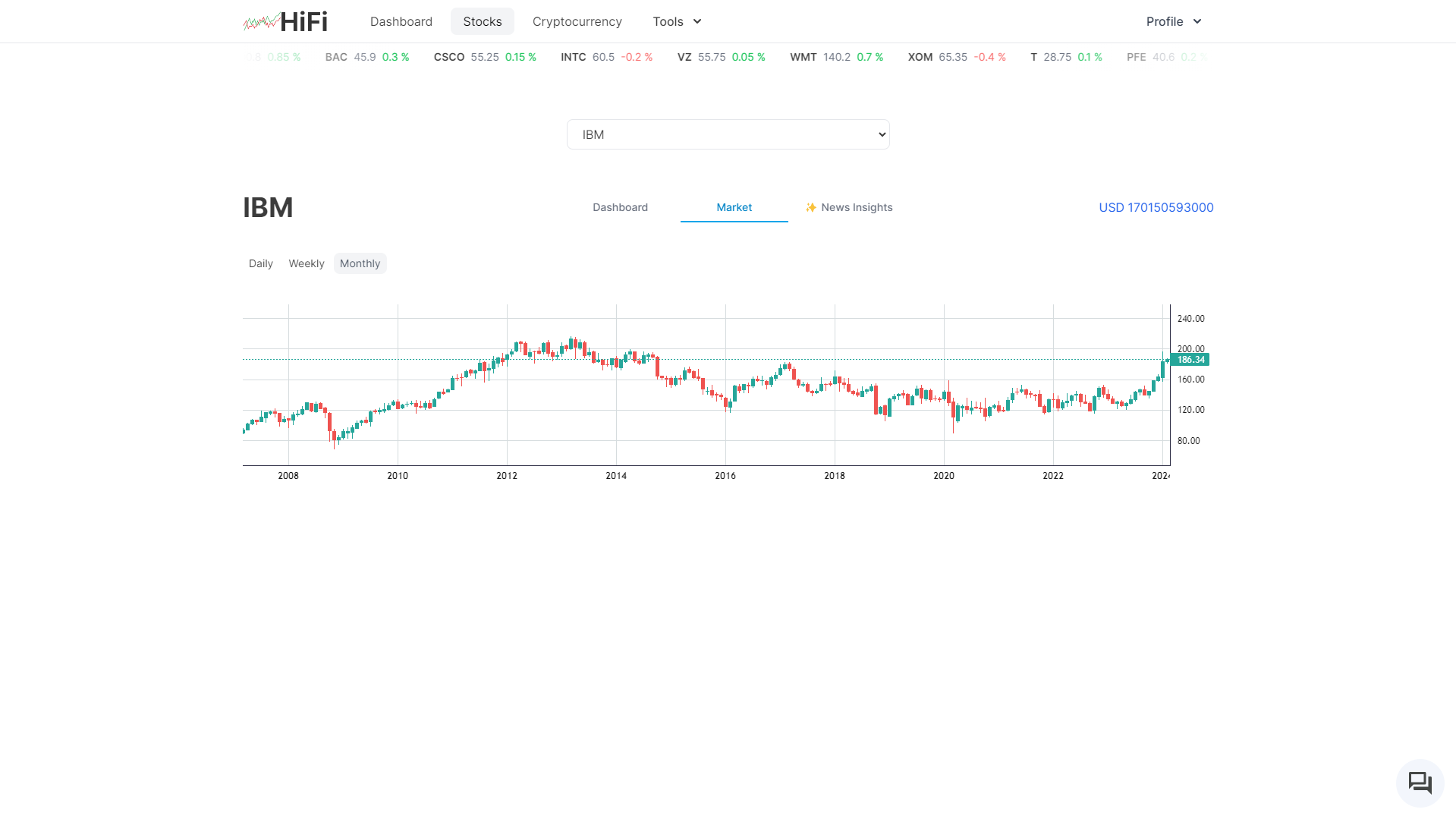Open the Profile menu

1174,21
